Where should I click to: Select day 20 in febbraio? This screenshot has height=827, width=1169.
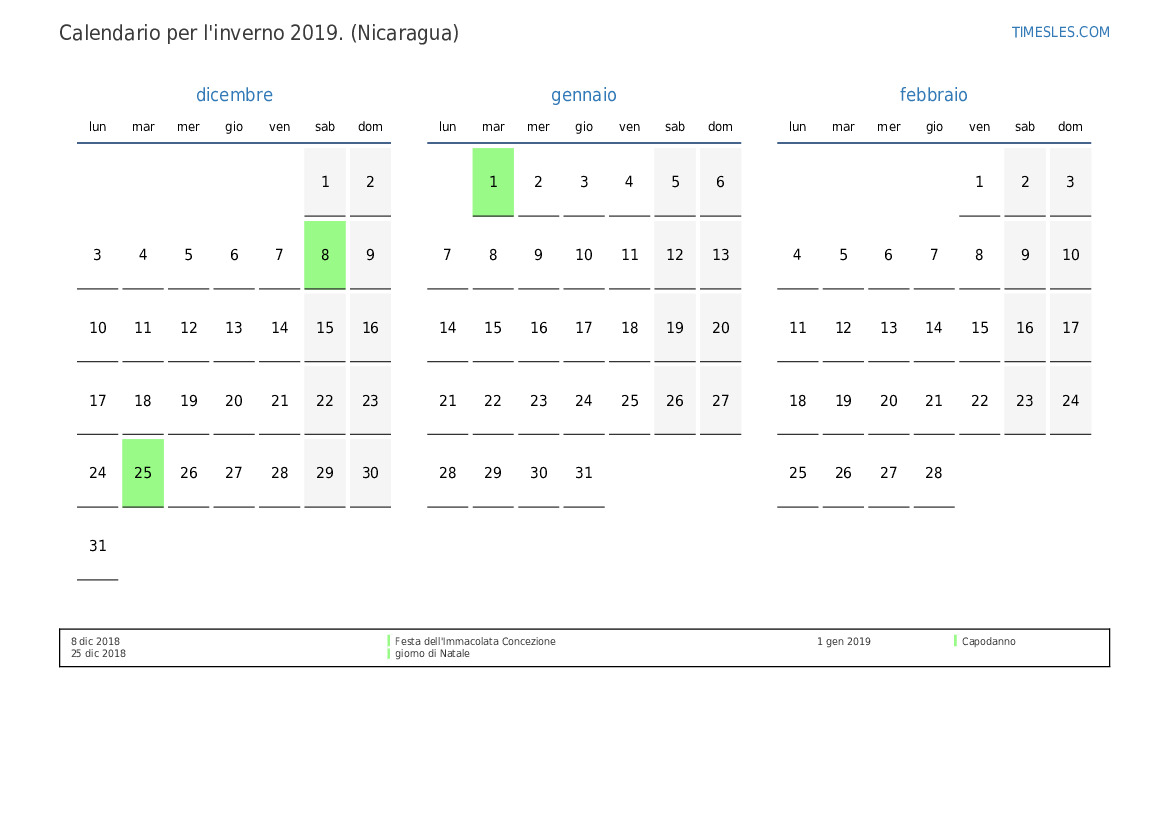tap(889, 400)
